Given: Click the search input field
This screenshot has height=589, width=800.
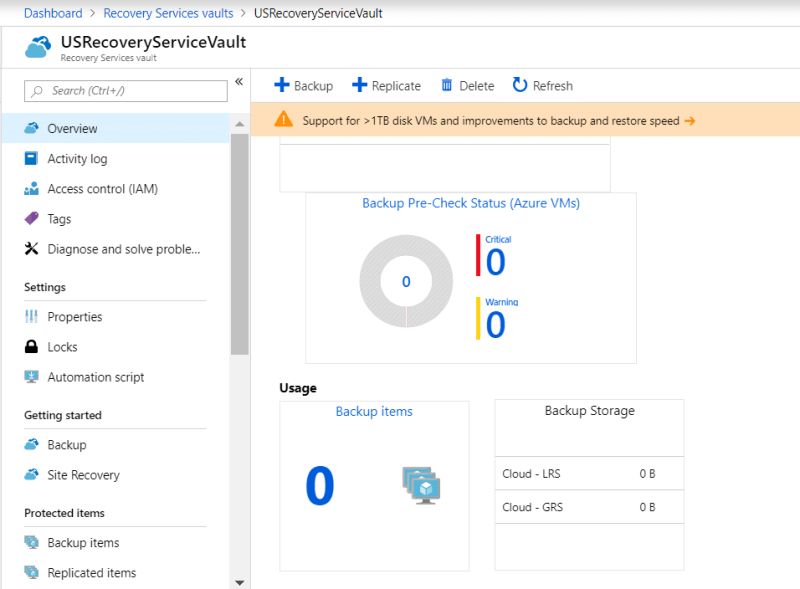Looking at the screenshot, I should point(124,91).
